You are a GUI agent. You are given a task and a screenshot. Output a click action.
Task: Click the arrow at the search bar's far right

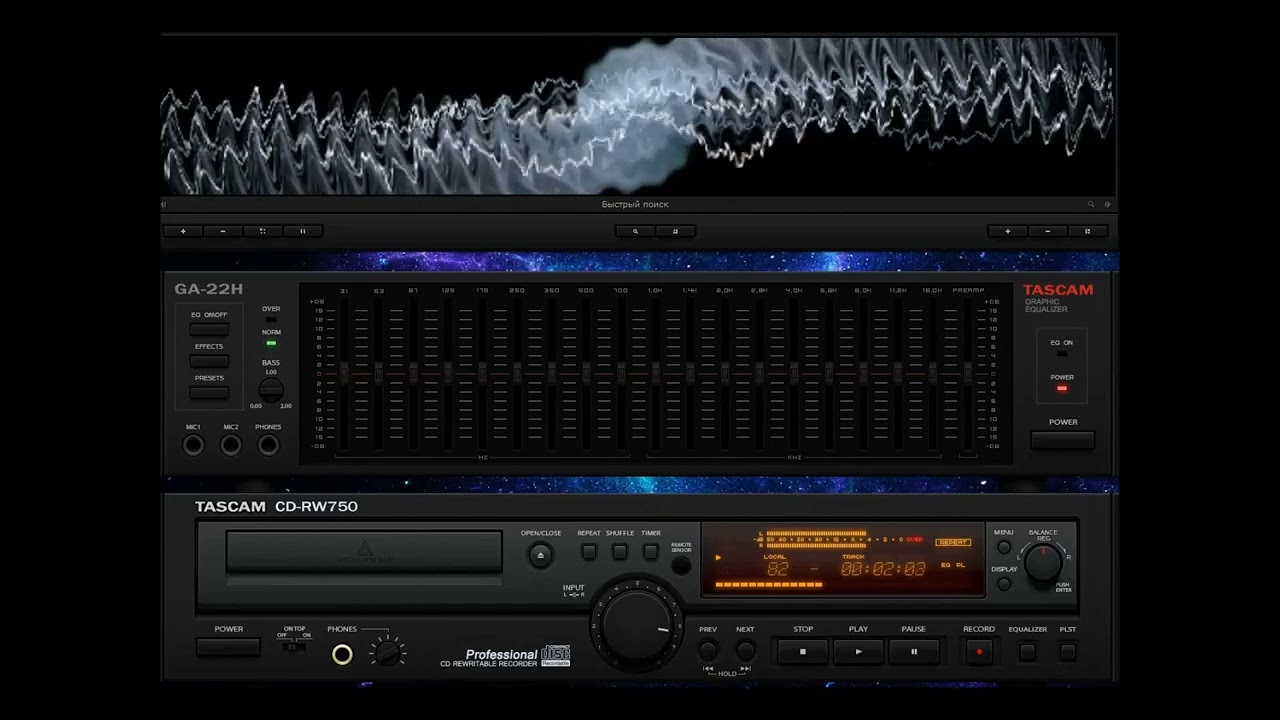coord(1108,204)
